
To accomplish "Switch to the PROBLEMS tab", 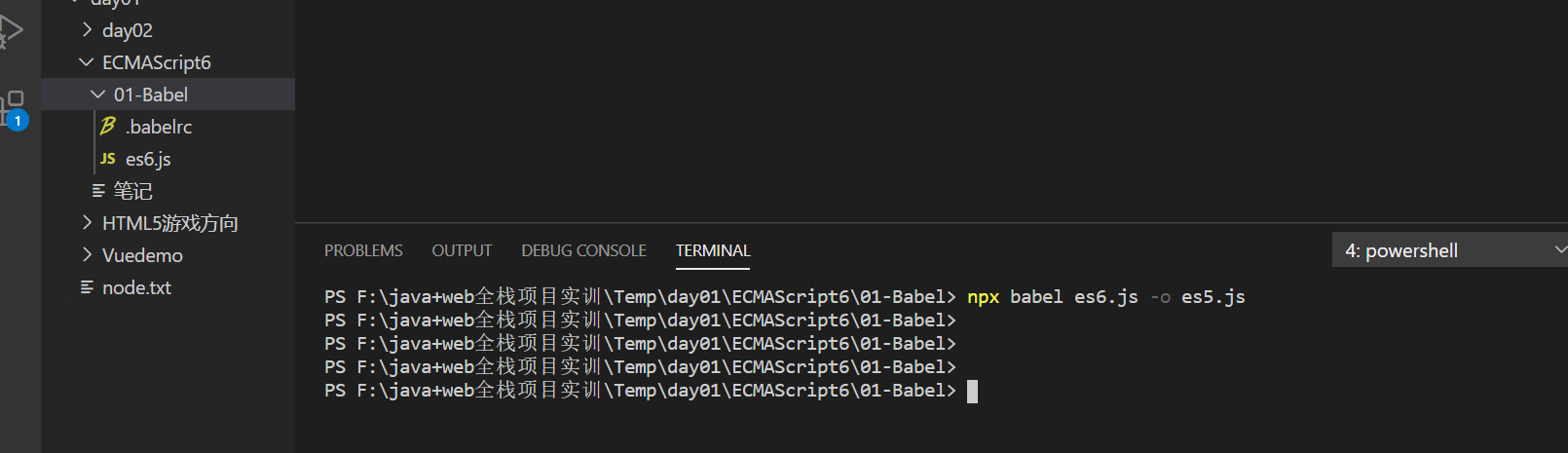I will point(363,250).
